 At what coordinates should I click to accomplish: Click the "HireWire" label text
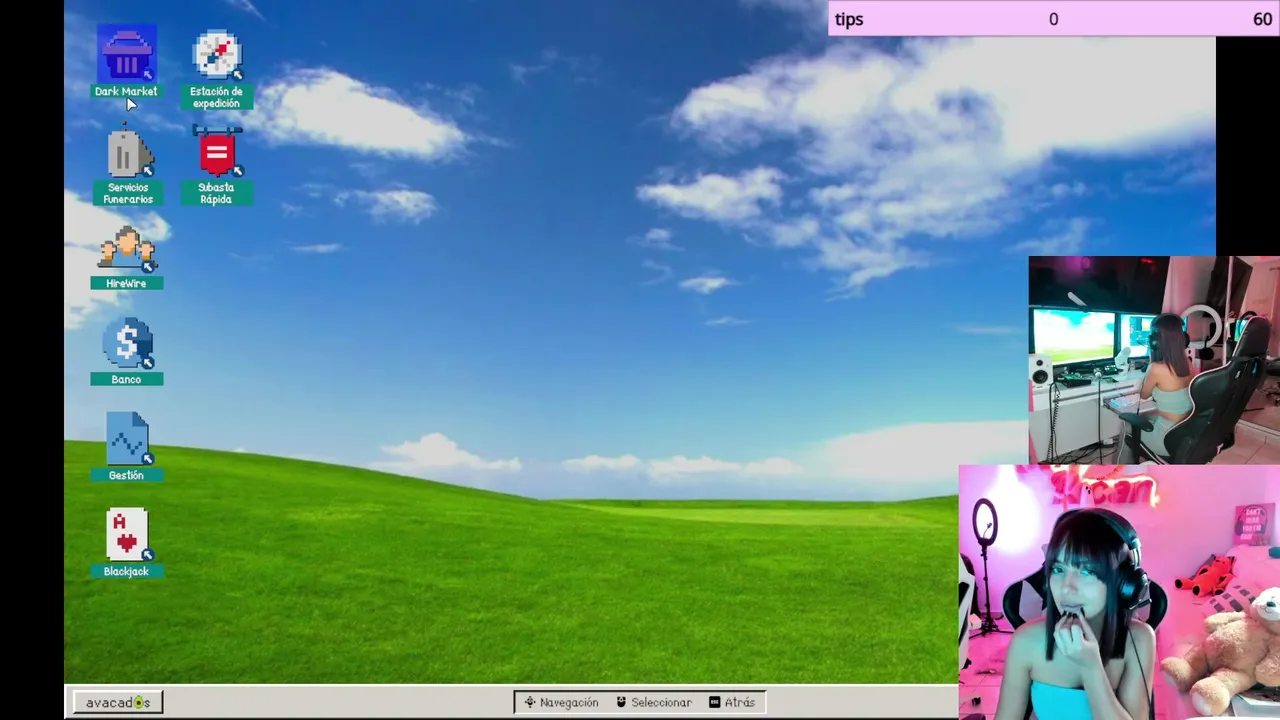click(126, 283)
